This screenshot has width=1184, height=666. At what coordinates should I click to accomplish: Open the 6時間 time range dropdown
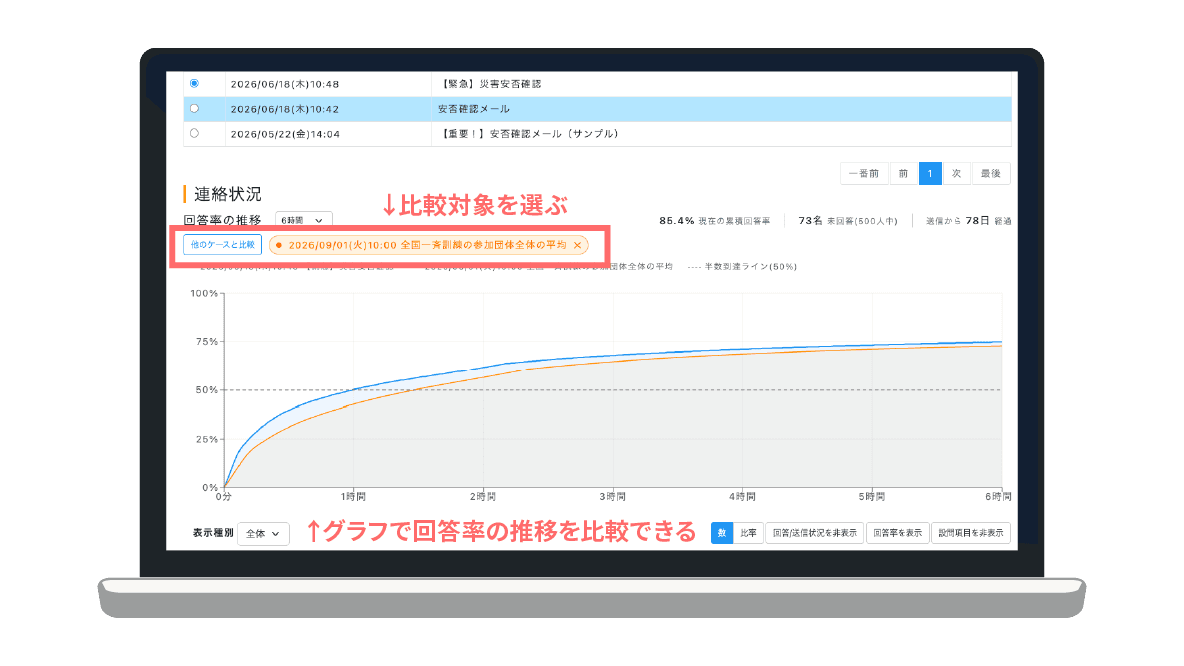303,220
